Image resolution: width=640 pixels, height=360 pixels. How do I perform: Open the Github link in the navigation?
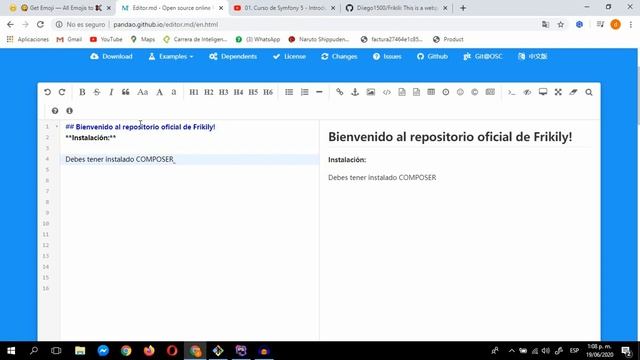(x=432, y=56)
